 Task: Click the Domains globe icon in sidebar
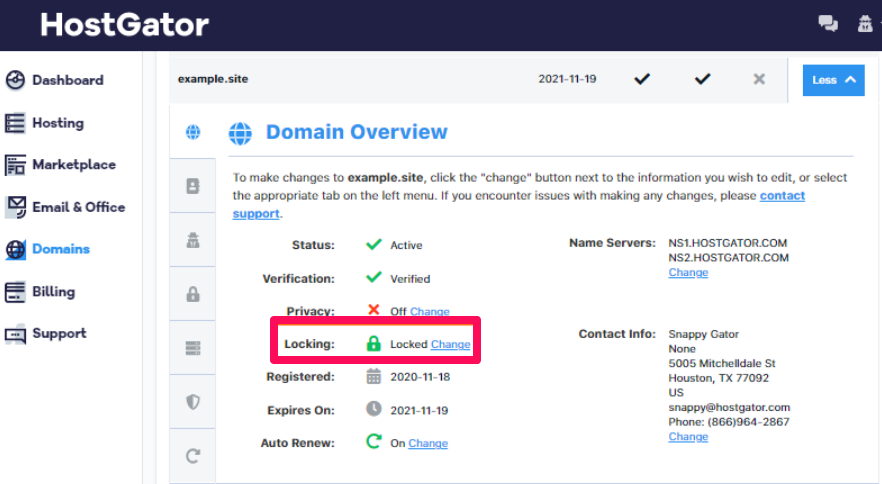(x=15, y=249)
